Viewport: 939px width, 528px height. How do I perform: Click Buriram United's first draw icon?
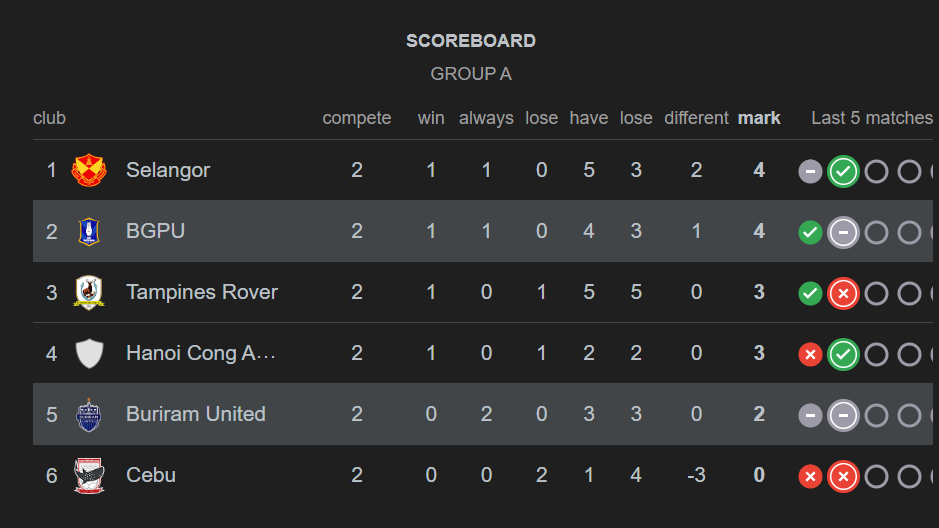pyautogui.click(x=810, y=415)
